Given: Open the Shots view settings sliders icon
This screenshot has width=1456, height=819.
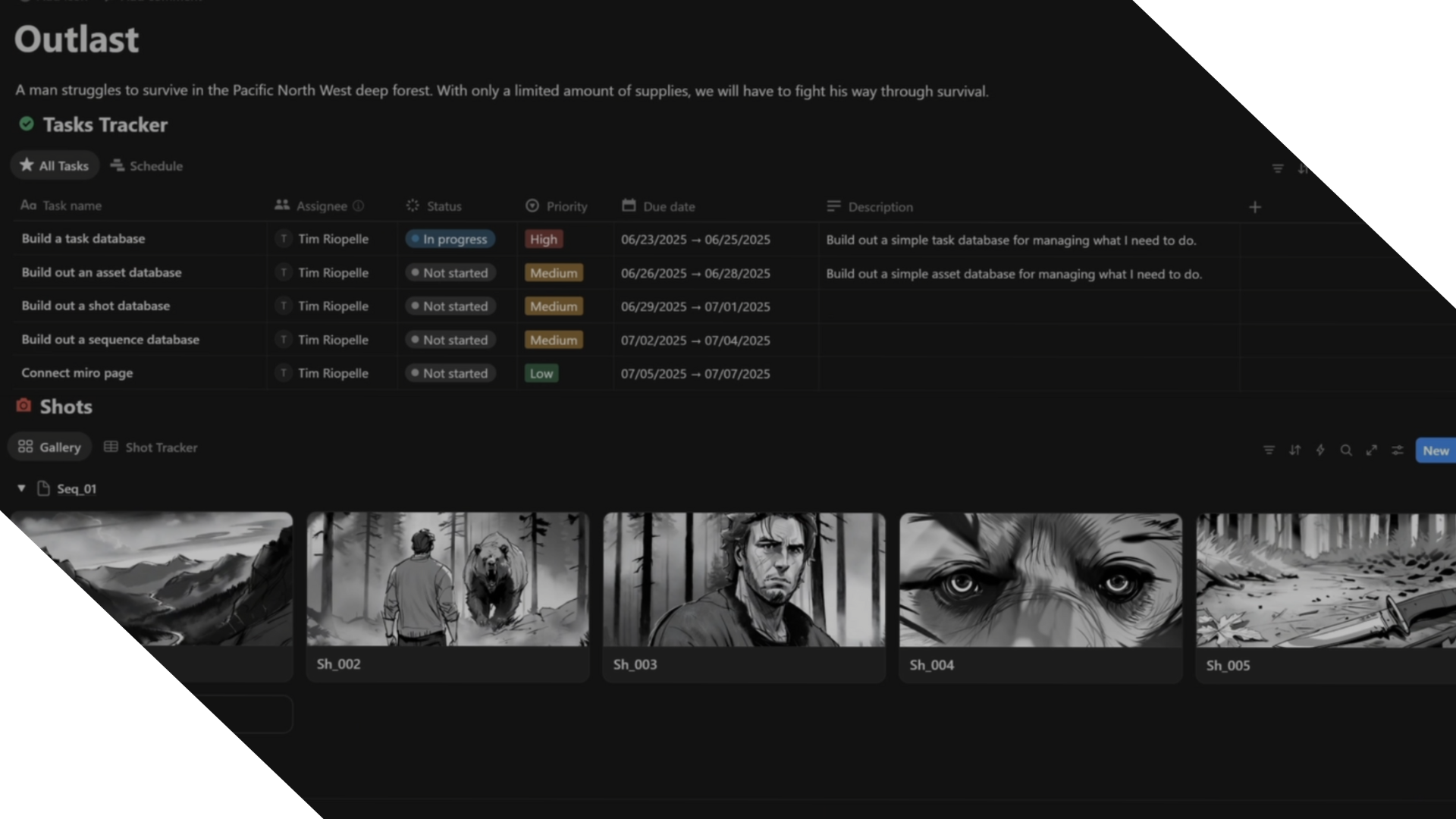Looking at the screenshot, I should 1398,450.
